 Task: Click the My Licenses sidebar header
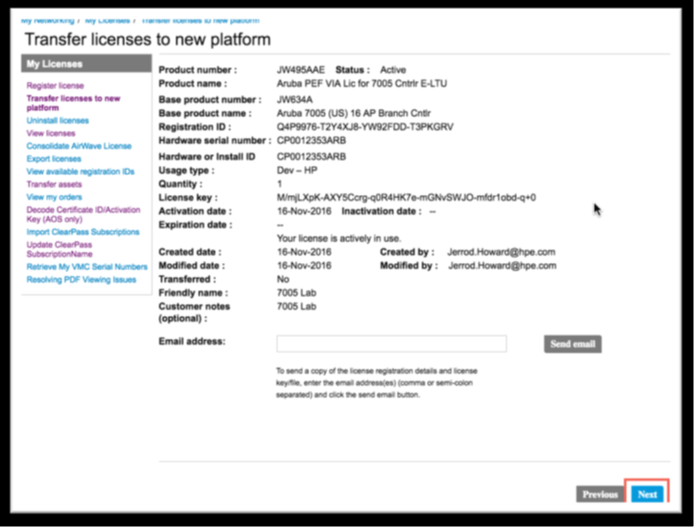[x=86, y=64]
